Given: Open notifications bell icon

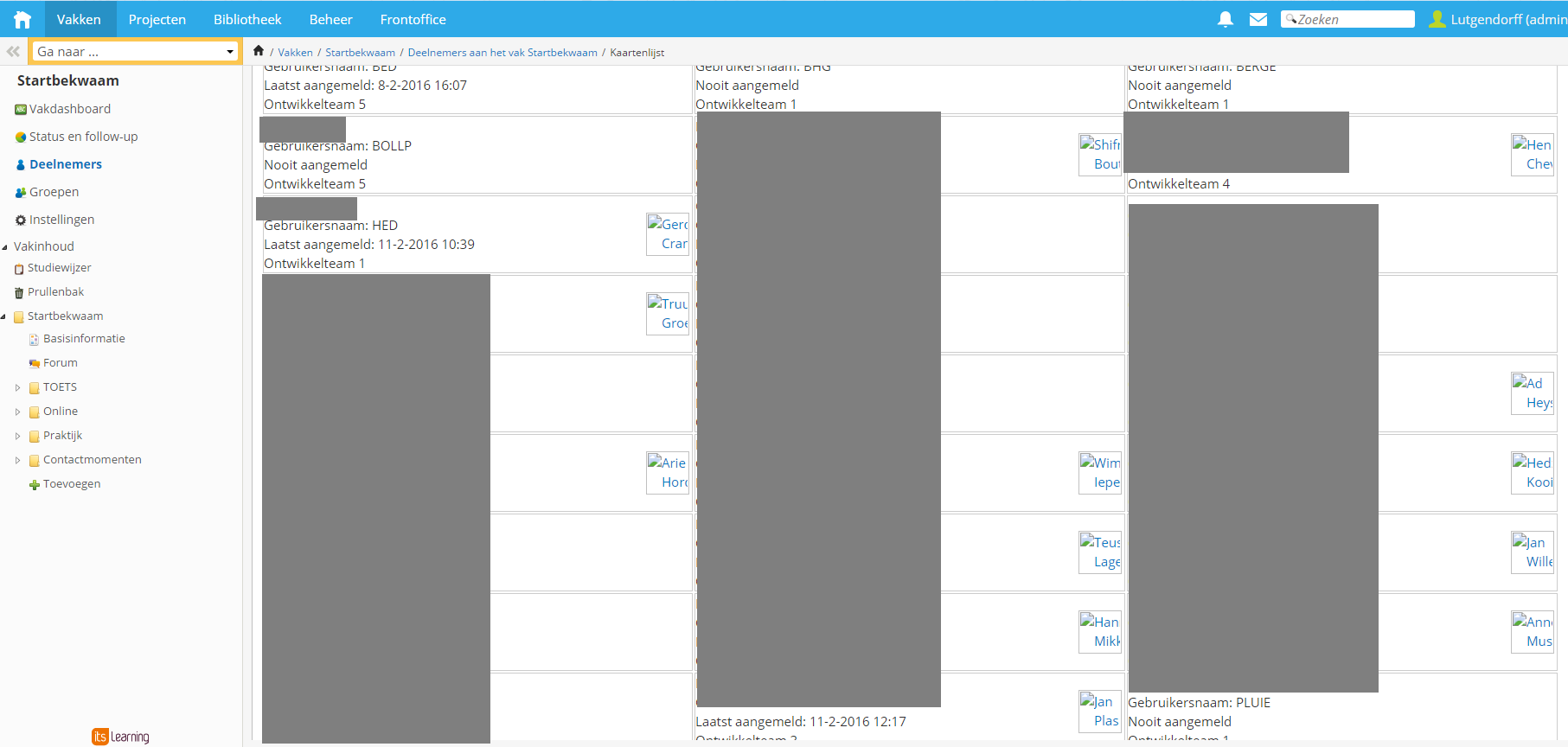Looking at the screenshot, I should click(1225, 19).
